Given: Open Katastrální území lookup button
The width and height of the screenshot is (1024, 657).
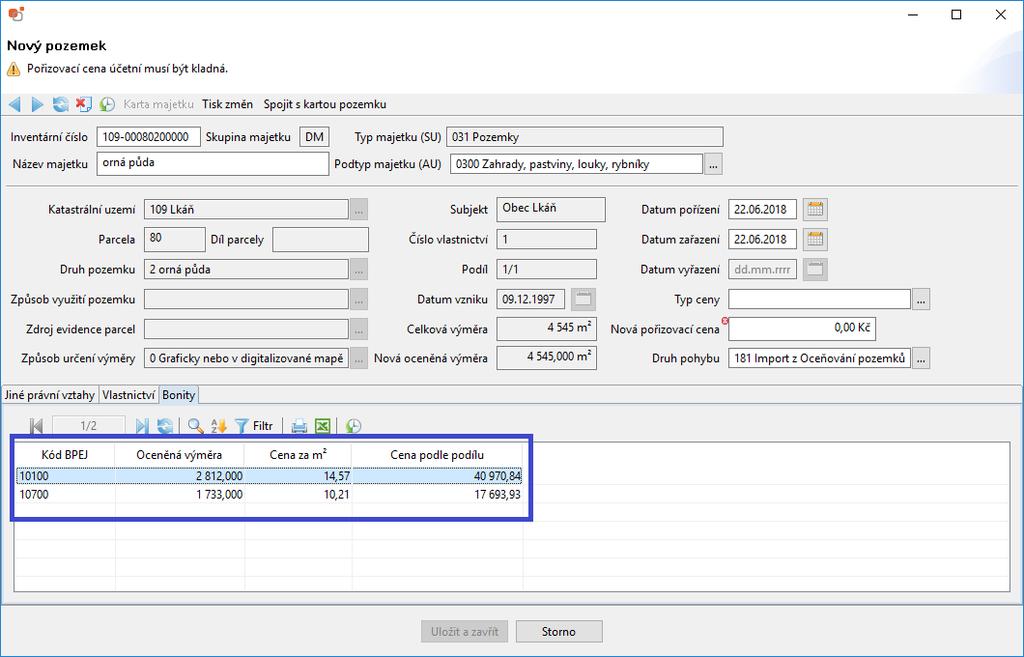Looking at the screenshot, I should [359, 210].
